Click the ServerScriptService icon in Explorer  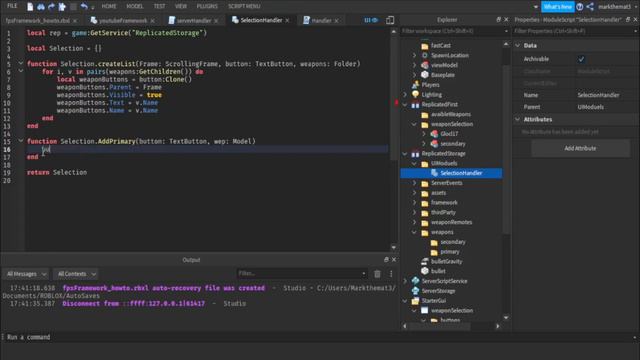point(415,281)
